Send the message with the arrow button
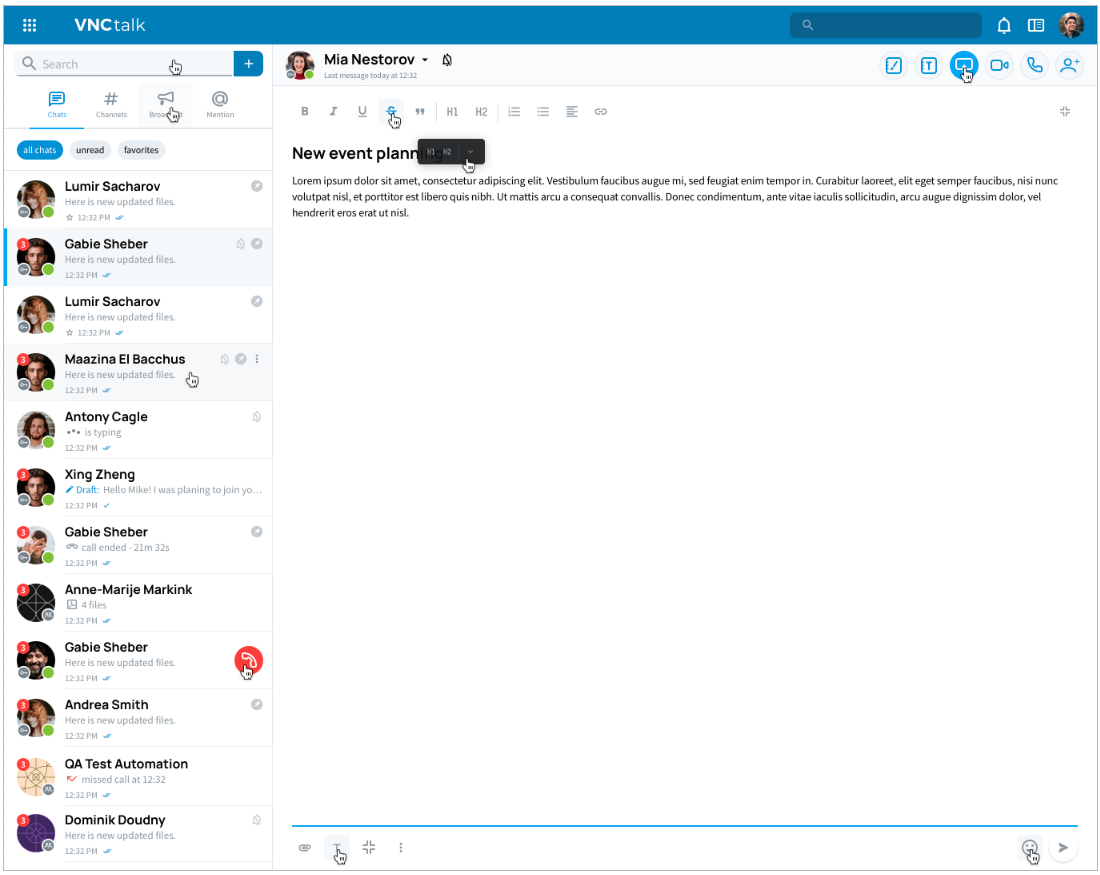Viewport: 1100px width, 875px height. [x=1063, y=848]
